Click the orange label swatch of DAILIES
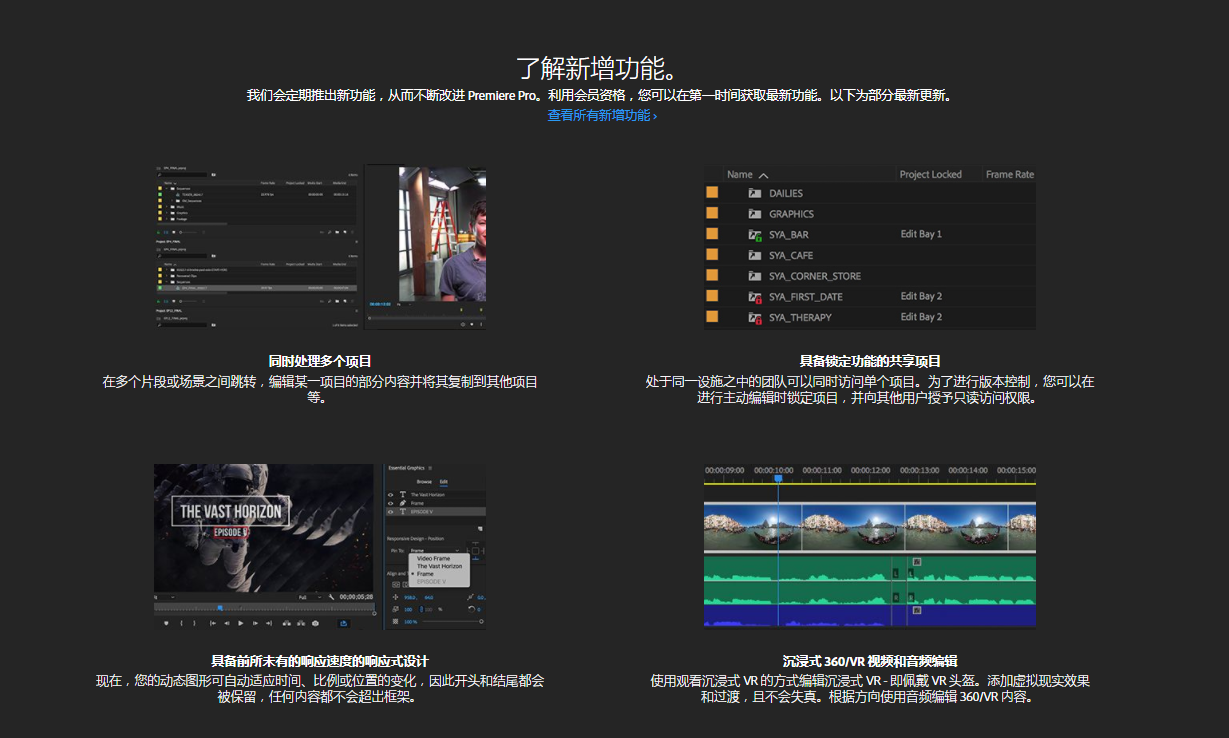Viewport: 1229px width, 738px height. click(712, 193)
